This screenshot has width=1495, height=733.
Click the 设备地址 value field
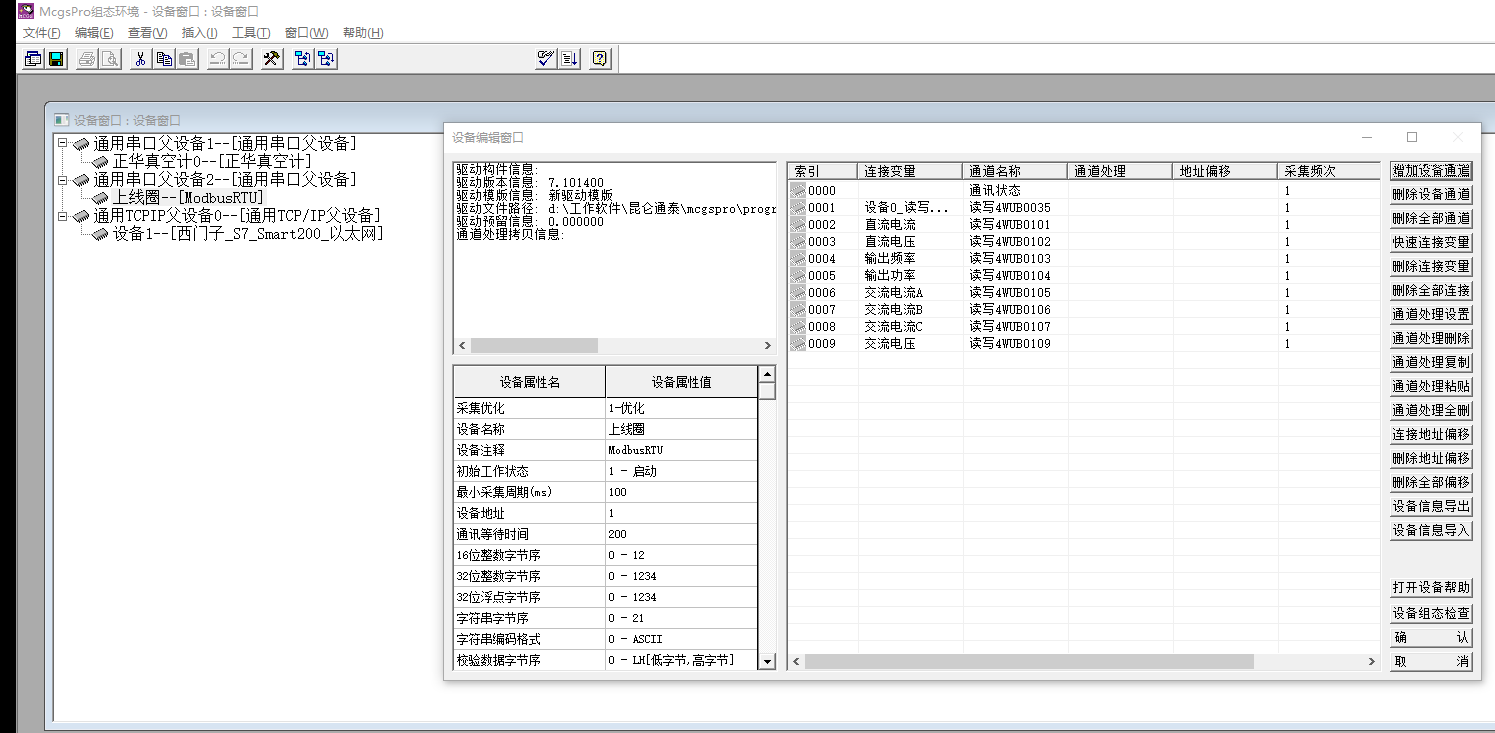click(x=680, y=513)
